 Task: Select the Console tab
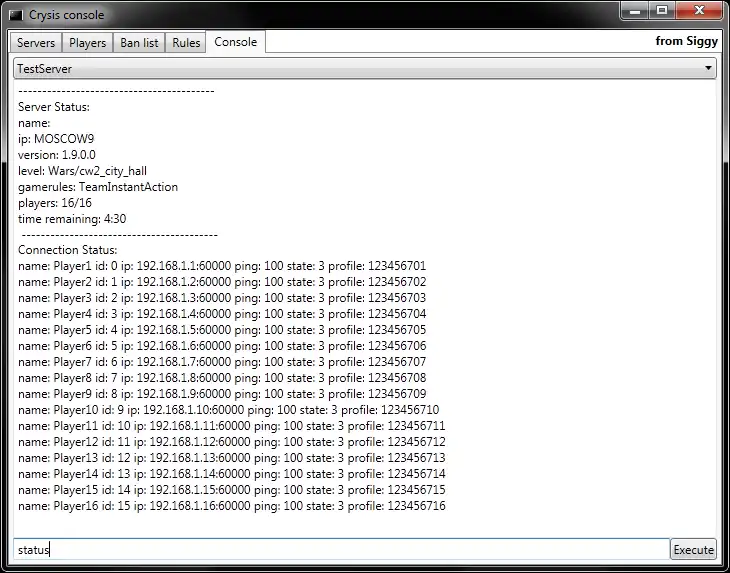(x=236, y=42)
